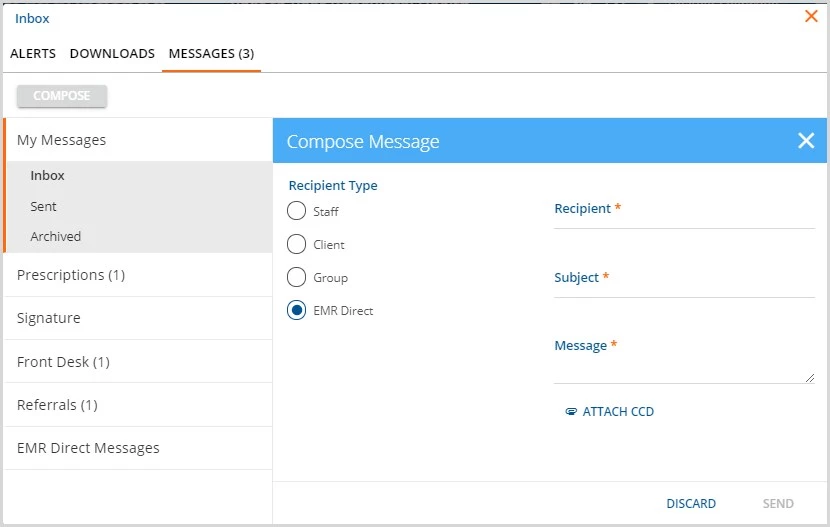Screen dimensions: 830x527
Task: Discard the message draft
Action: tap(691, 503)
